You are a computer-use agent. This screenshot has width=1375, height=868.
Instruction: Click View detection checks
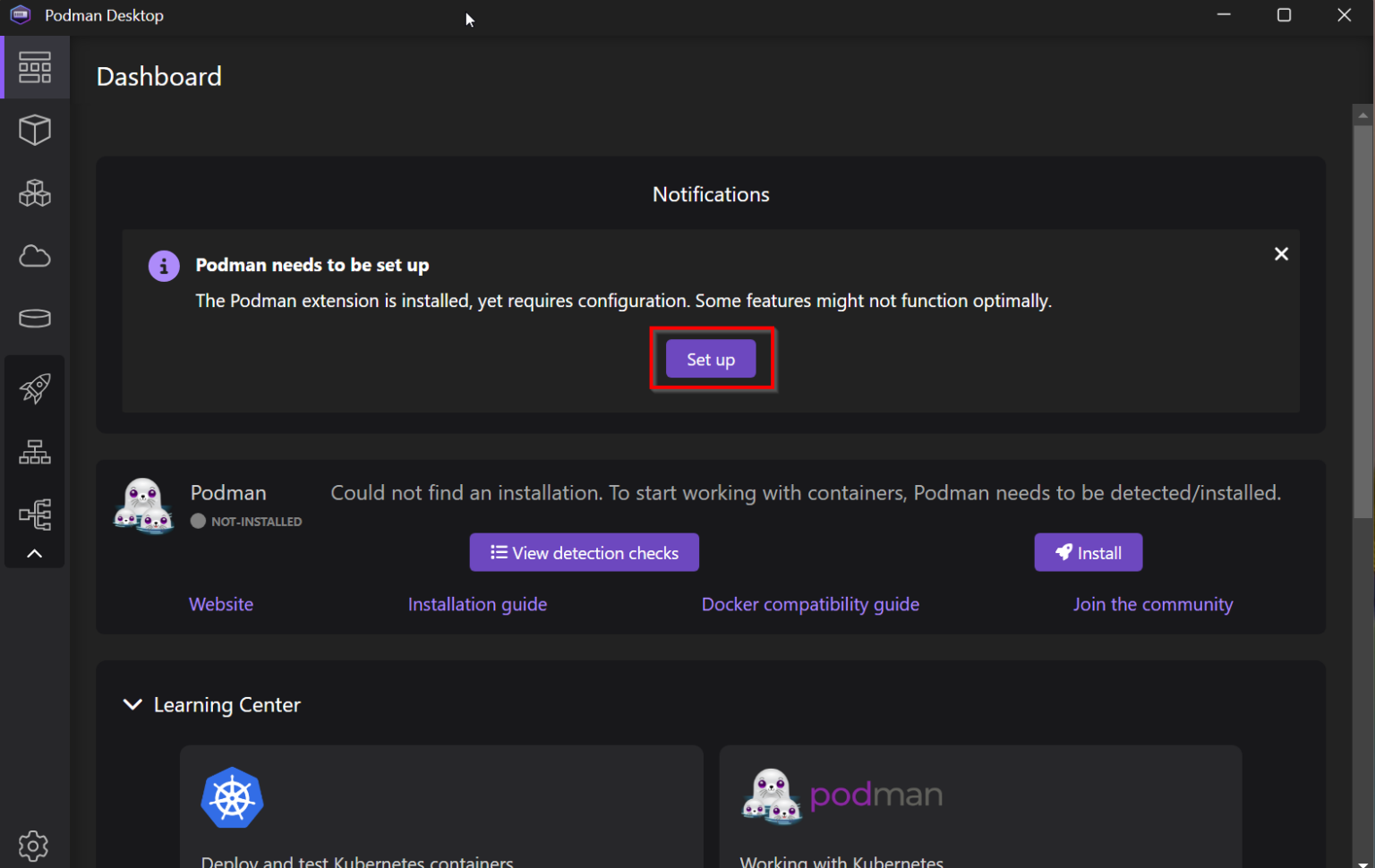pos(584,552)
